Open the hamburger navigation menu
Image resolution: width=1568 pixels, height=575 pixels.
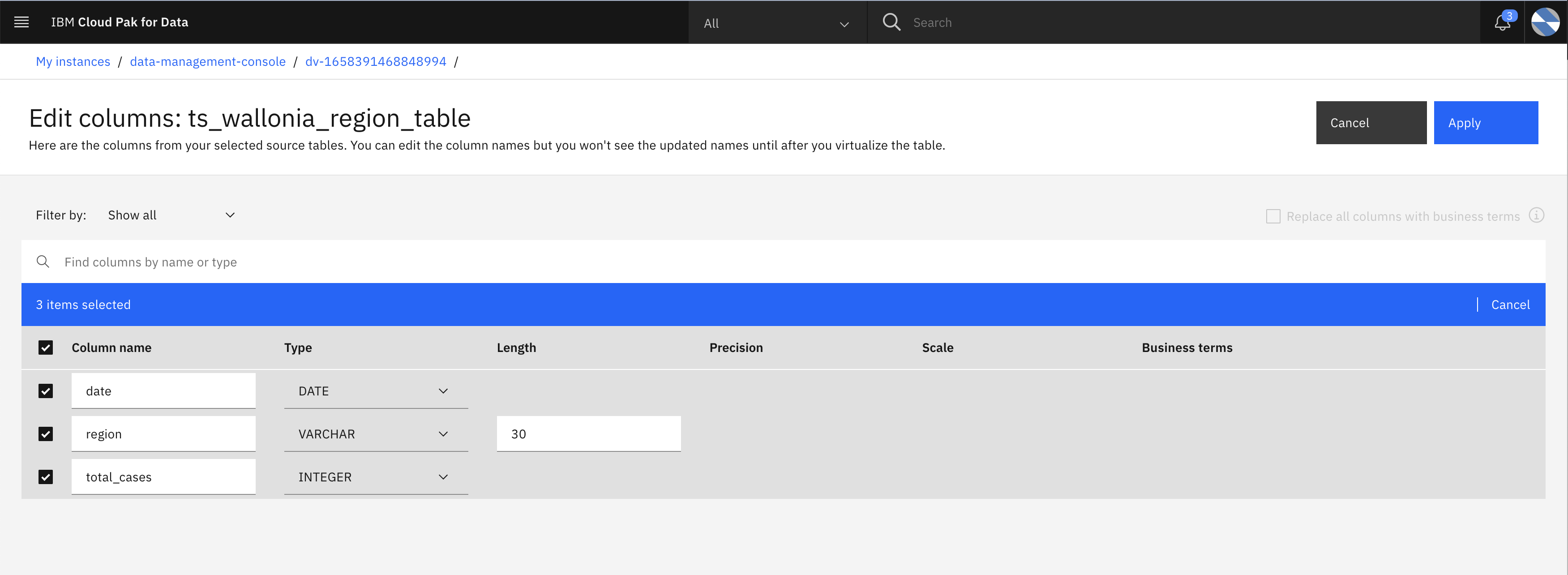(x=21, y=22)
